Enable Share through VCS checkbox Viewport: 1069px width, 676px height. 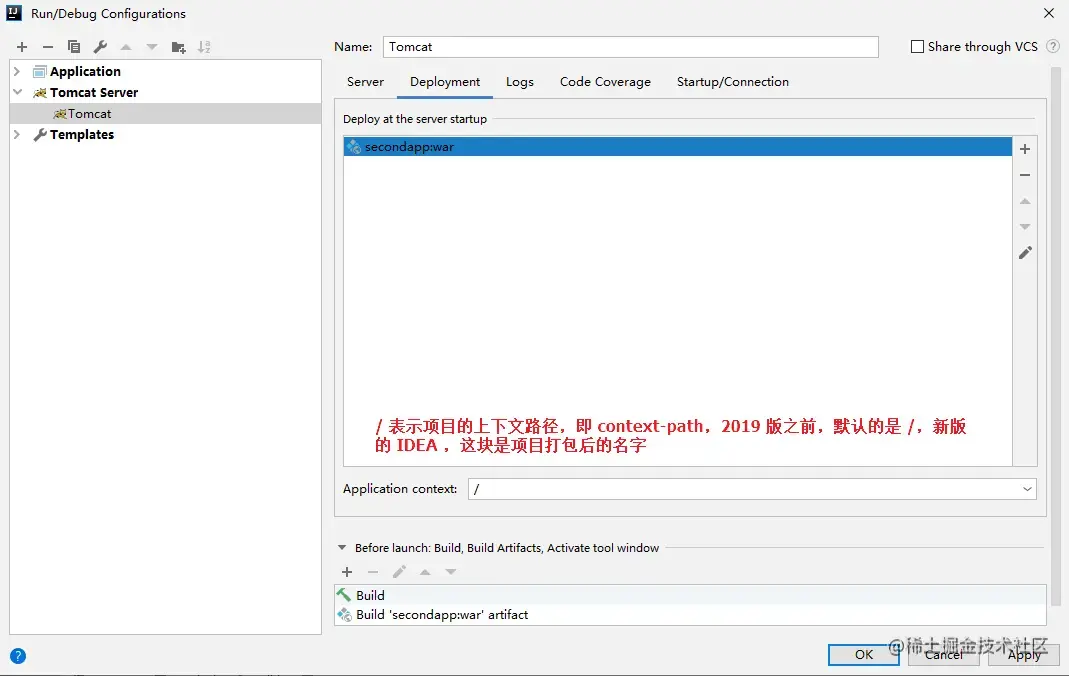(x=918, y=46)
